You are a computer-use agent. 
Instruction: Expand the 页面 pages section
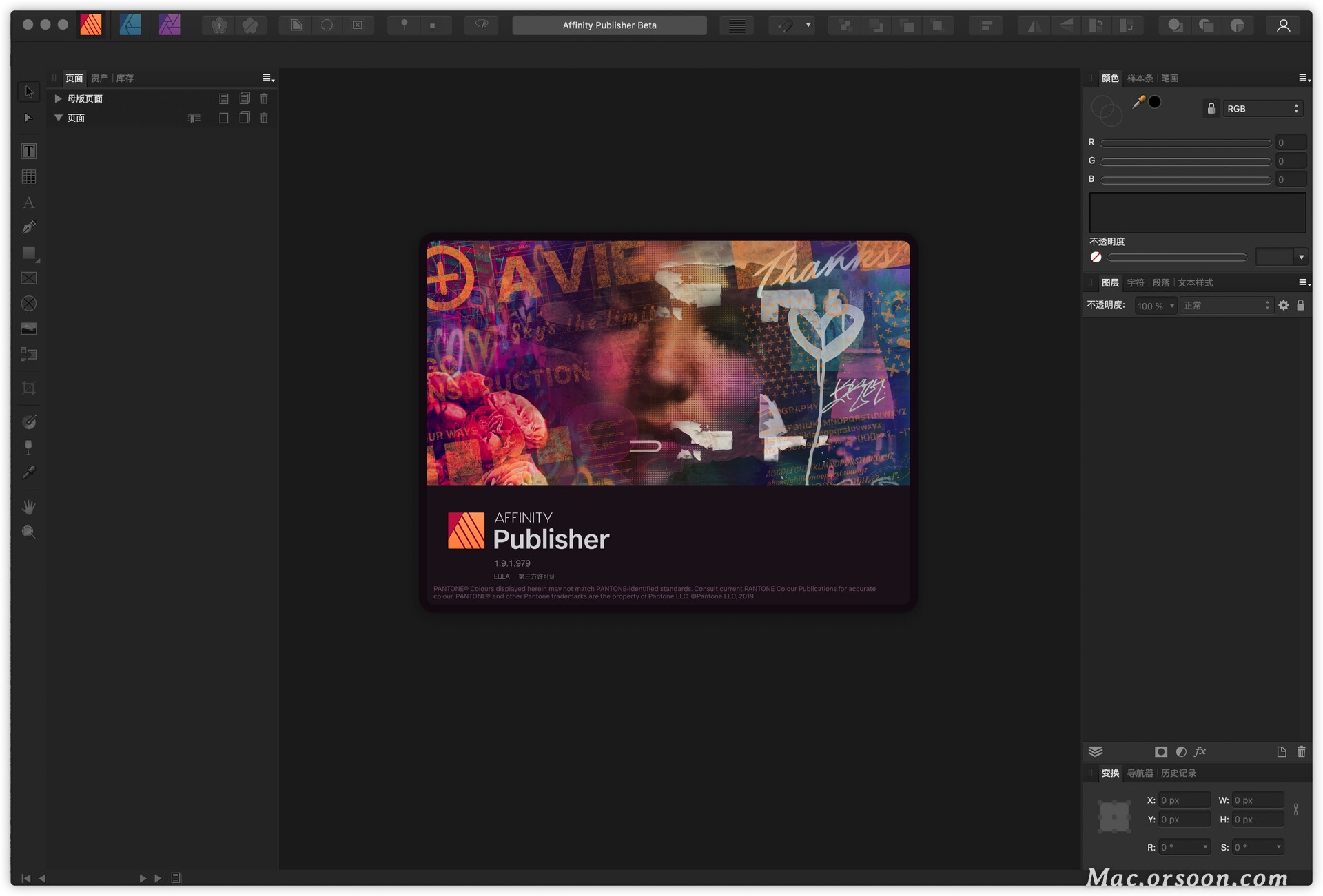point(57,118)
